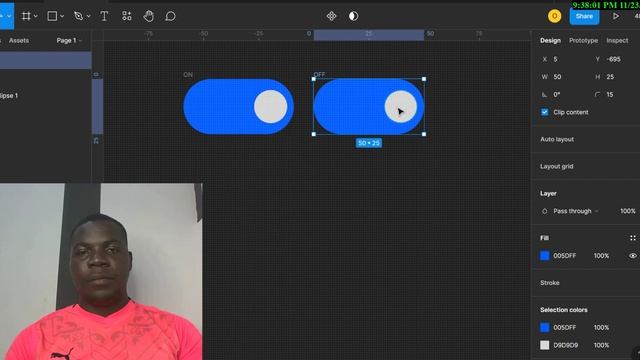
Task: Select the Pen tool
Action: (78, 16)
